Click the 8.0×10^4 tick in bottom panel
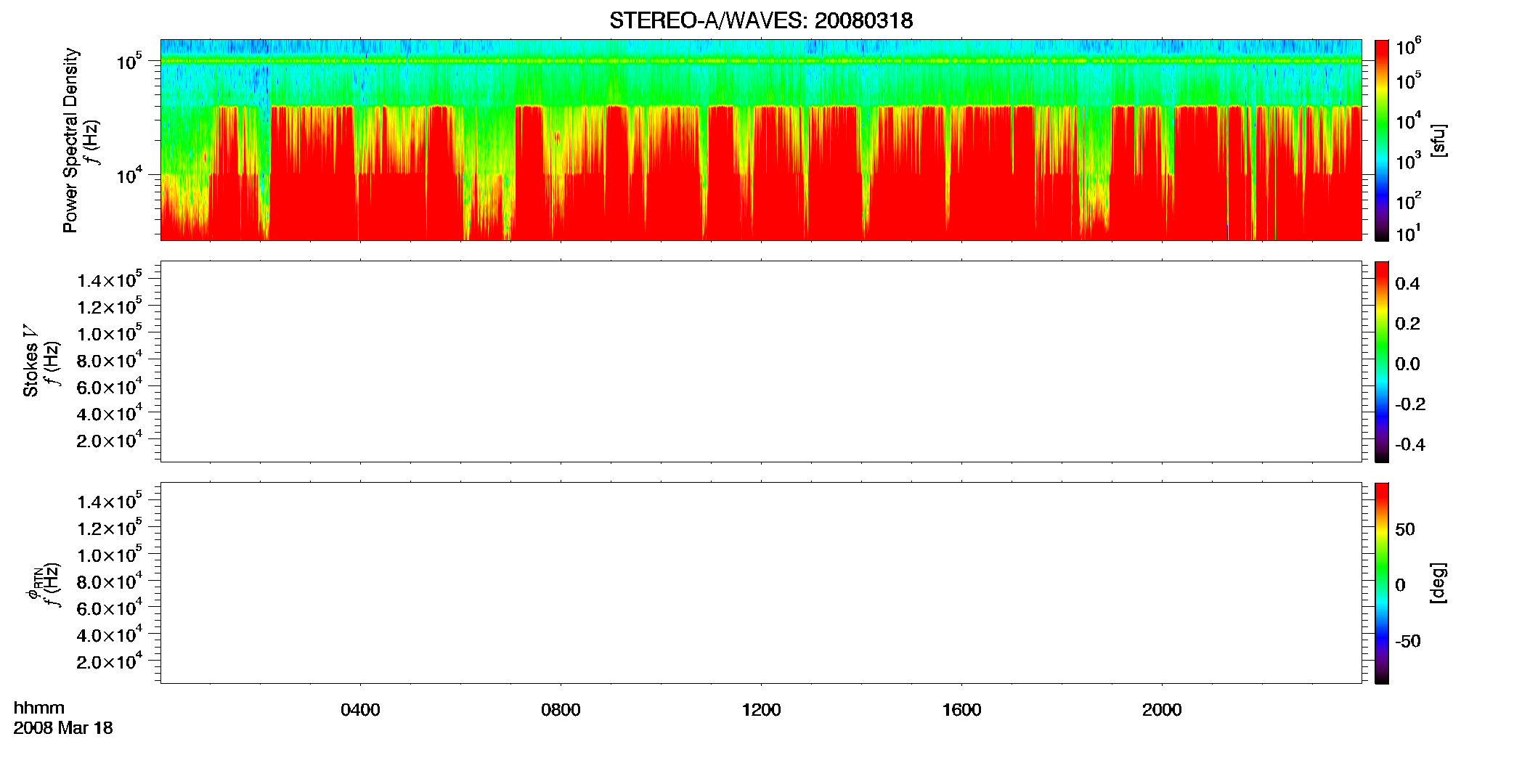Viewport: 1522px width, 784px height. click(109, 581)
